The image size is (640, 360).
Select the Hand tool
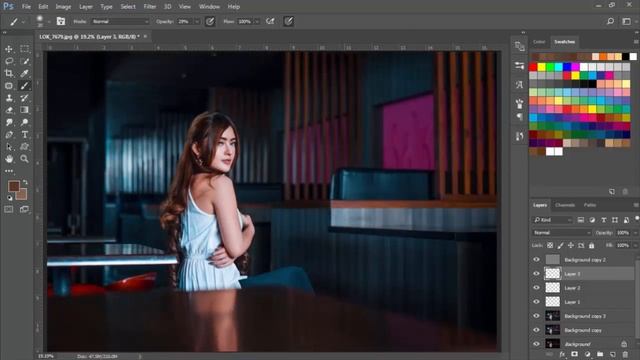(9, 159)
